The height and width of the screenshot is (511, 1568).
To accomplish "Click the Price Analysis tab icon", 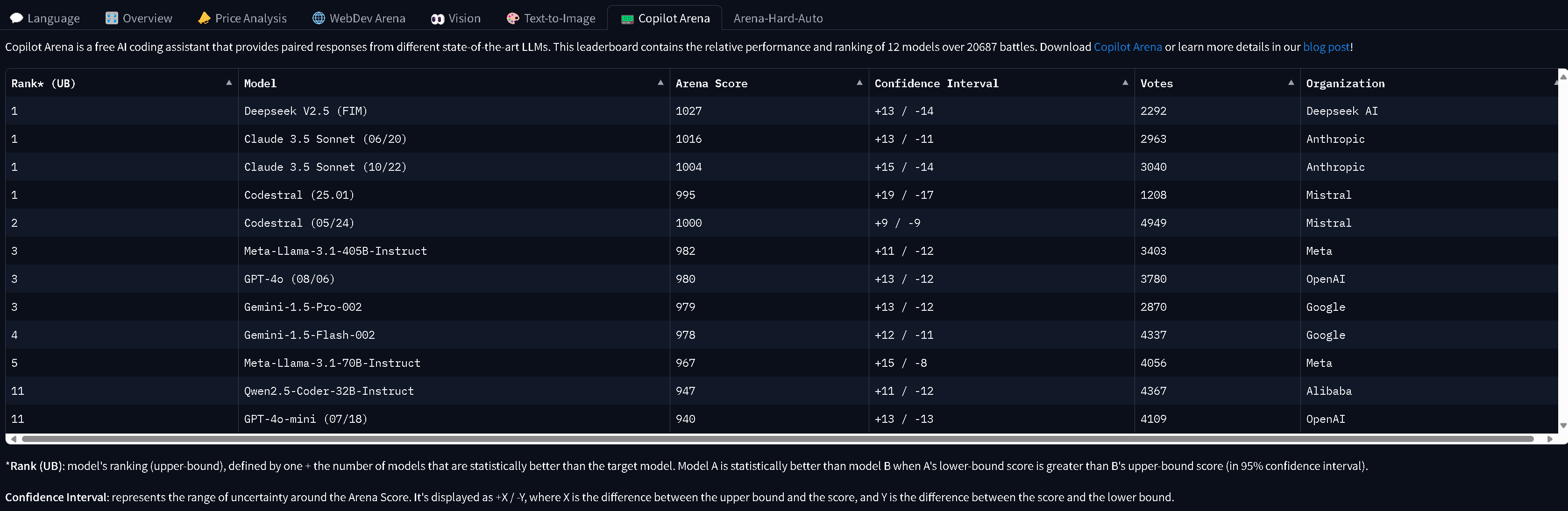I will coord(204,18).
